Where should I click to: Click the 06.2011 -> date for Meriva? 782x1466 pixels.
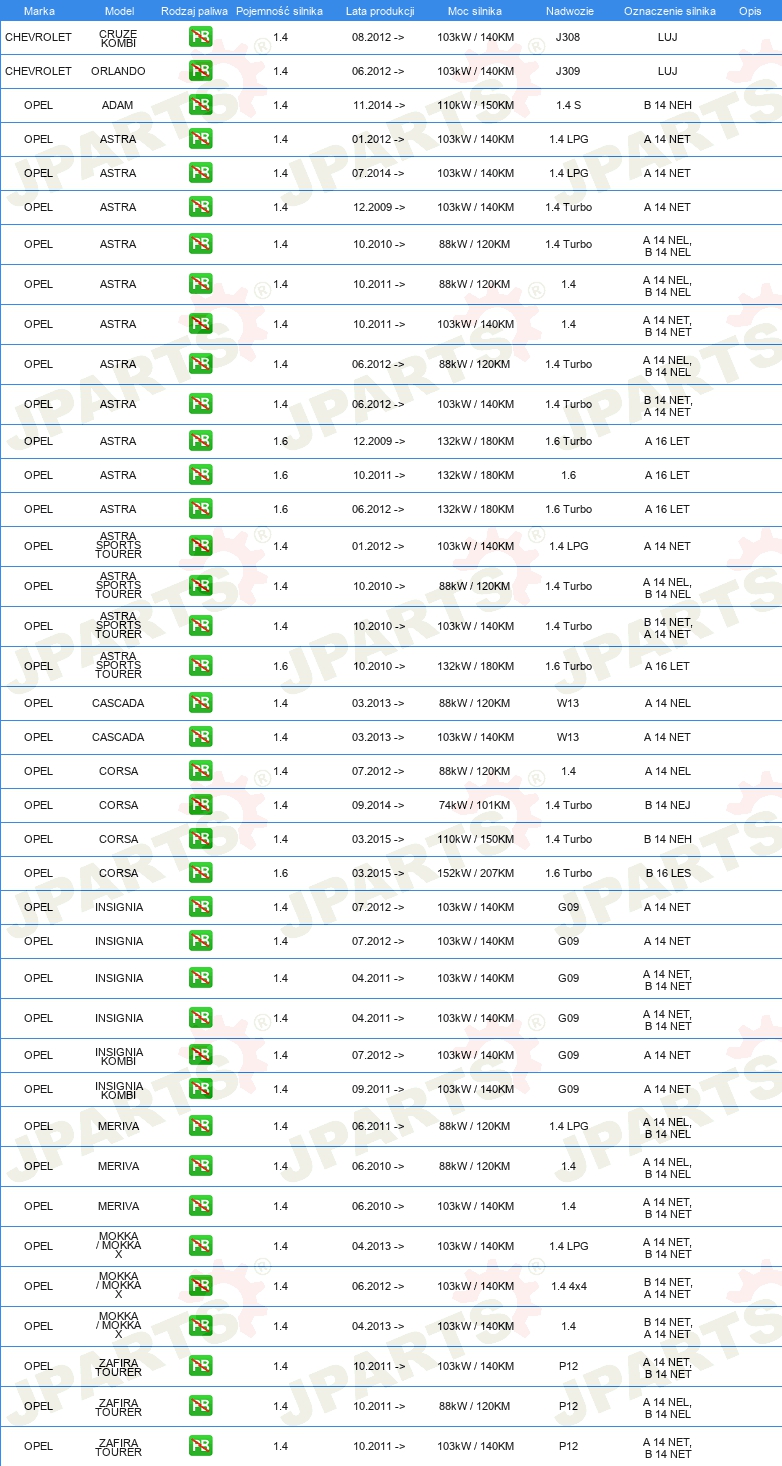(x=379, y=1126)
